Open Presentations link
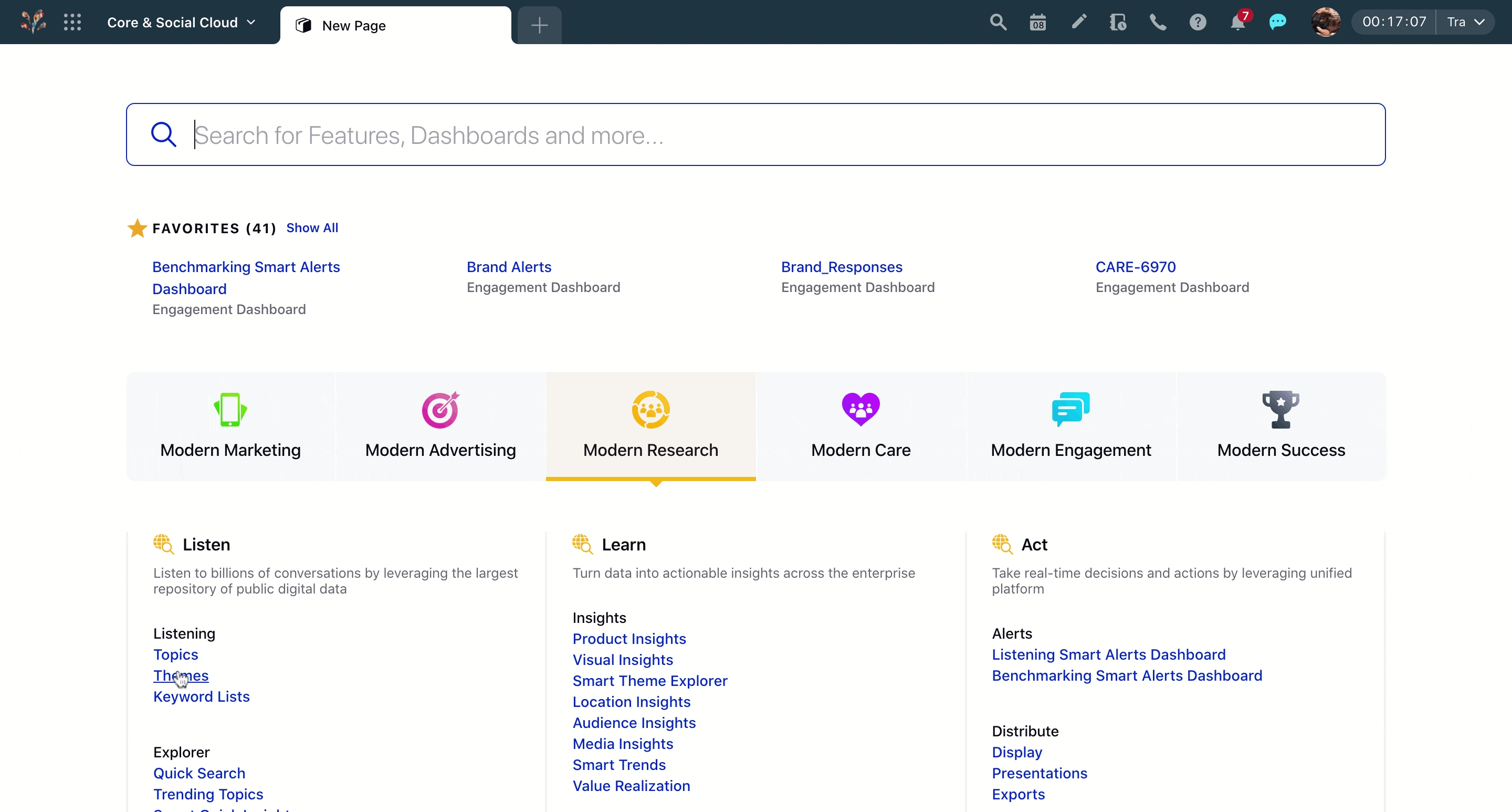Screen dimensions: 1512x812 tap(1039, 773)
